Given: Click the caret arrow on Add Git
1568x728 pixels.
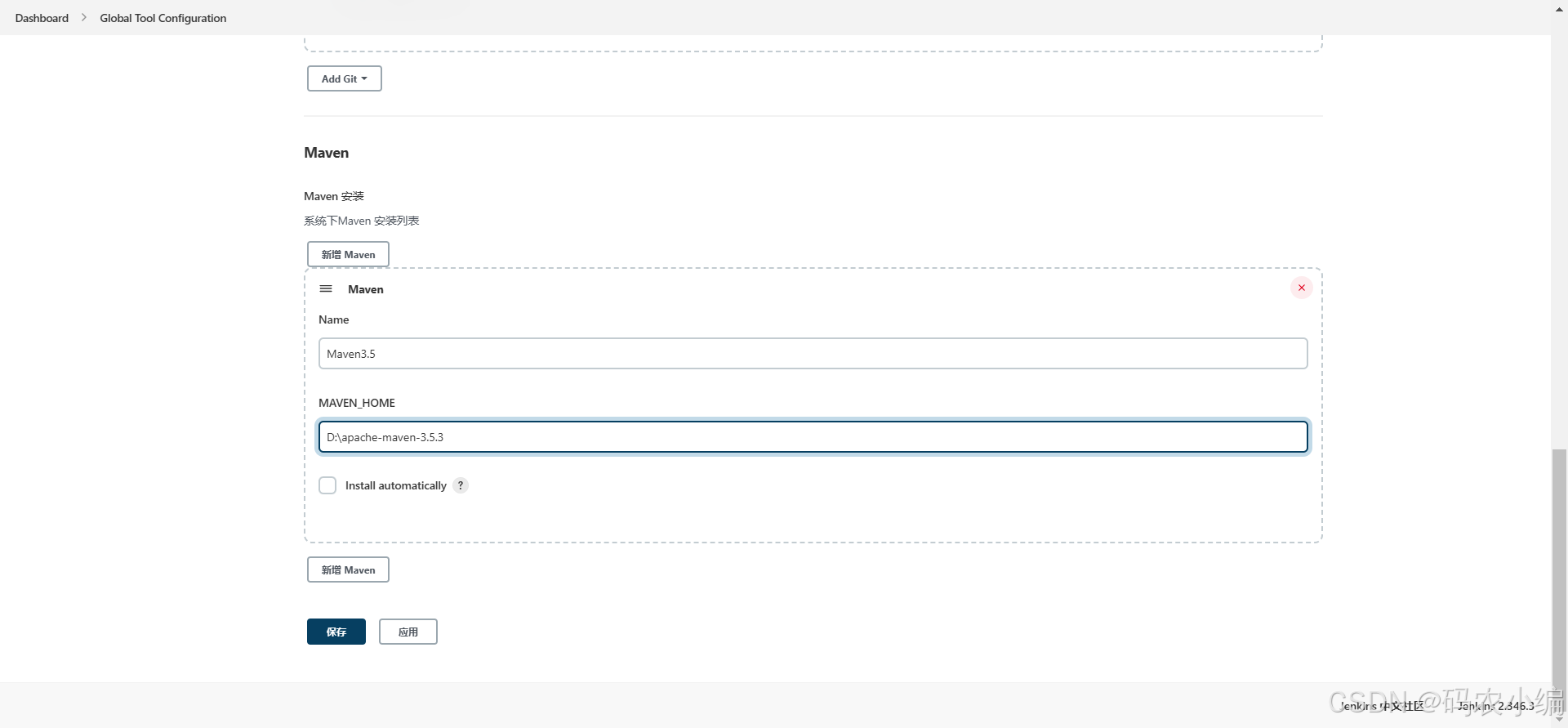Looking at the screenshot, I should [365, 78].
